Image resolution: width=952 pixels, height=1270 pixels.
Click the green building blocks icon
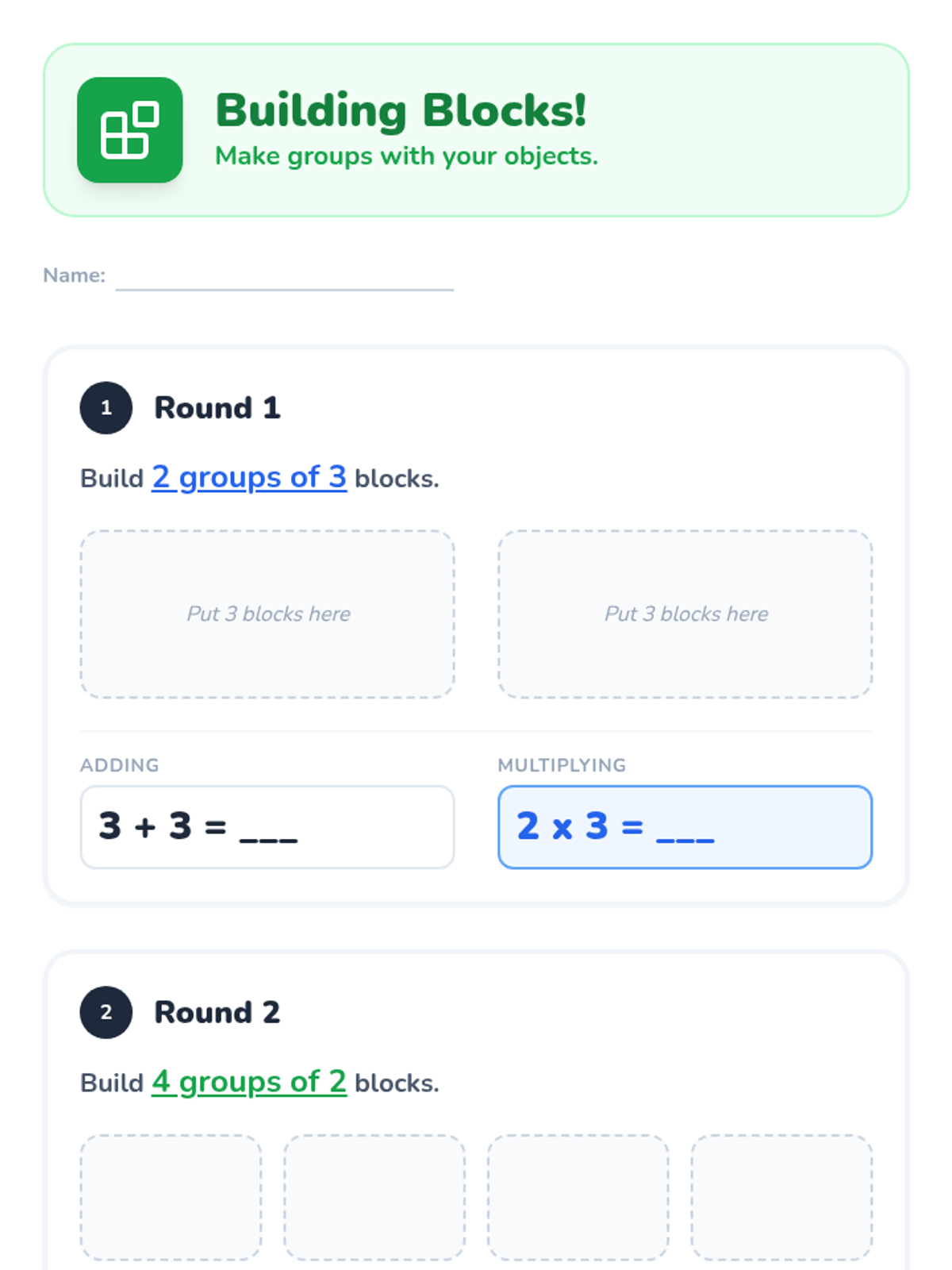[x=129, y=130]
